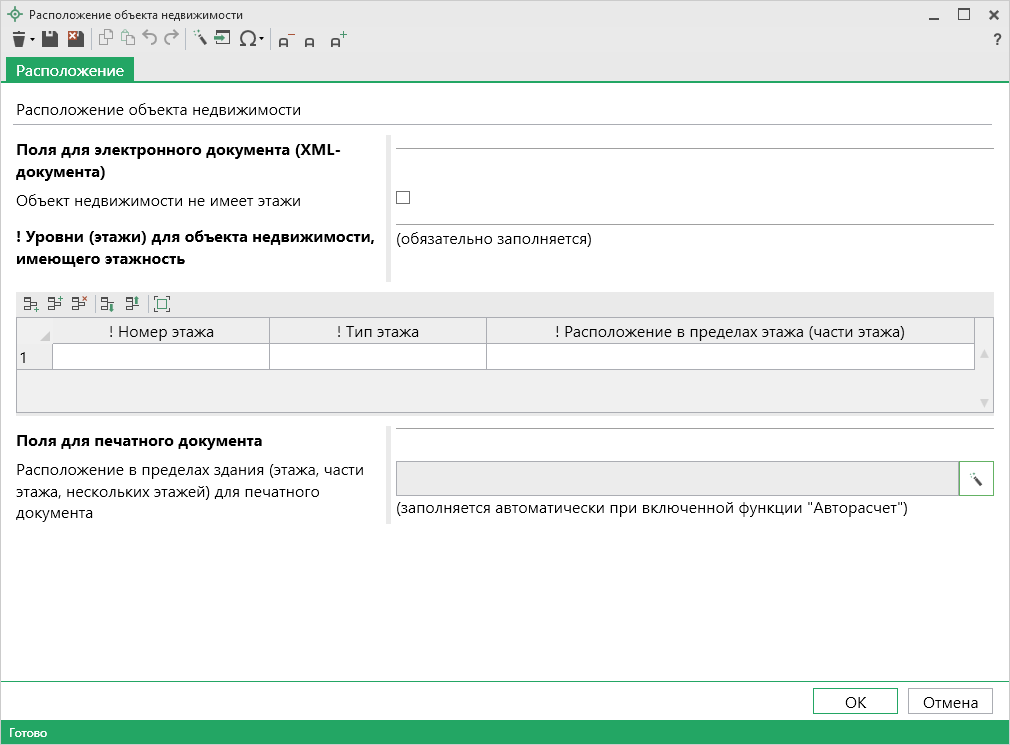This screenshot has width=1010, height=745.
Task: Expand the table to full screen
Action: [x=162, y=303]
